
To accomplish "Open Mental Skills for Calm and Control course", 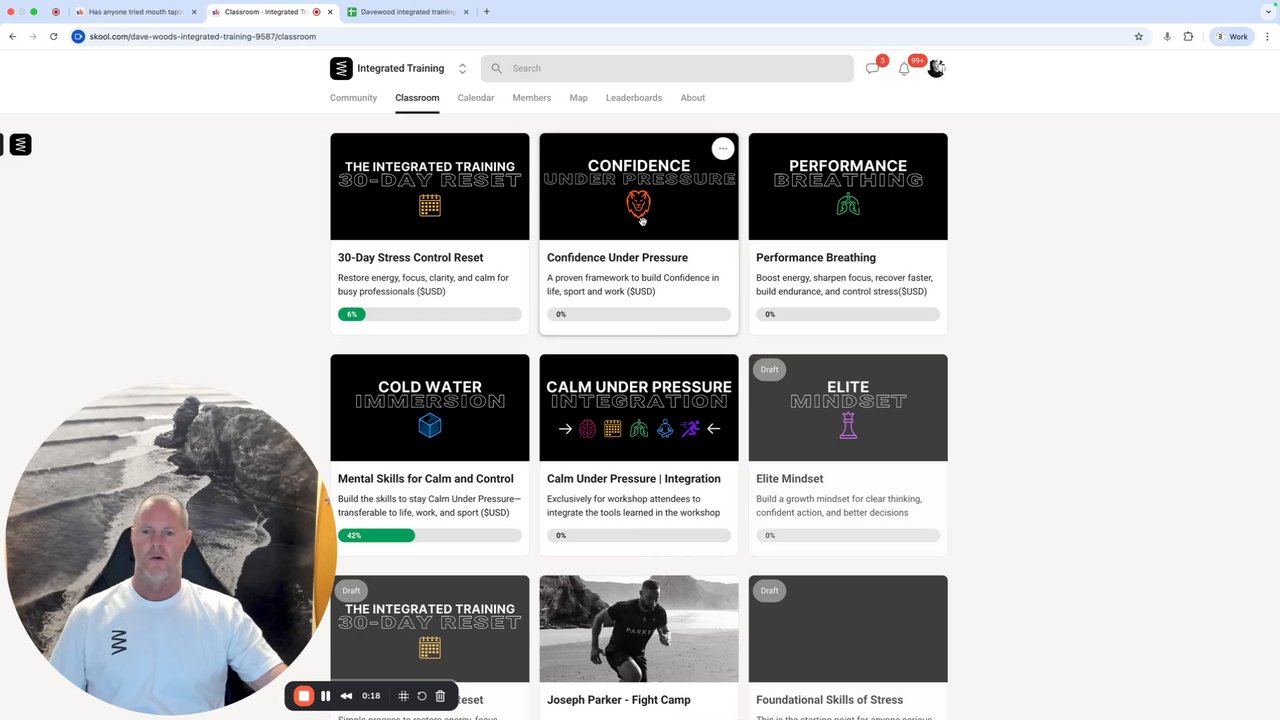I will pyautogui.click(x=426, y=479).
